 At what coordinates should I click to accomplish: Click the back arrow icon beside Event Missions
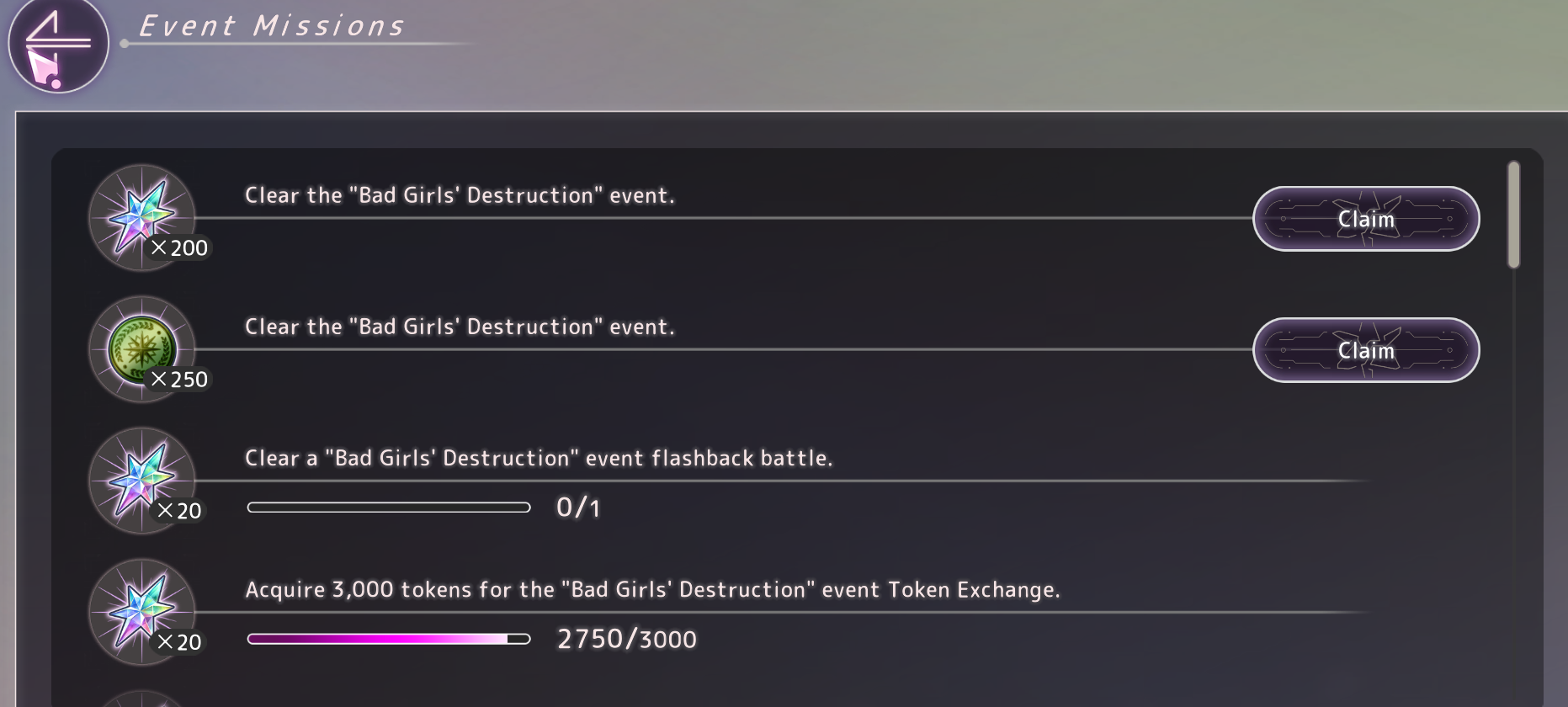pyautogui.click(x=57, y=46)
